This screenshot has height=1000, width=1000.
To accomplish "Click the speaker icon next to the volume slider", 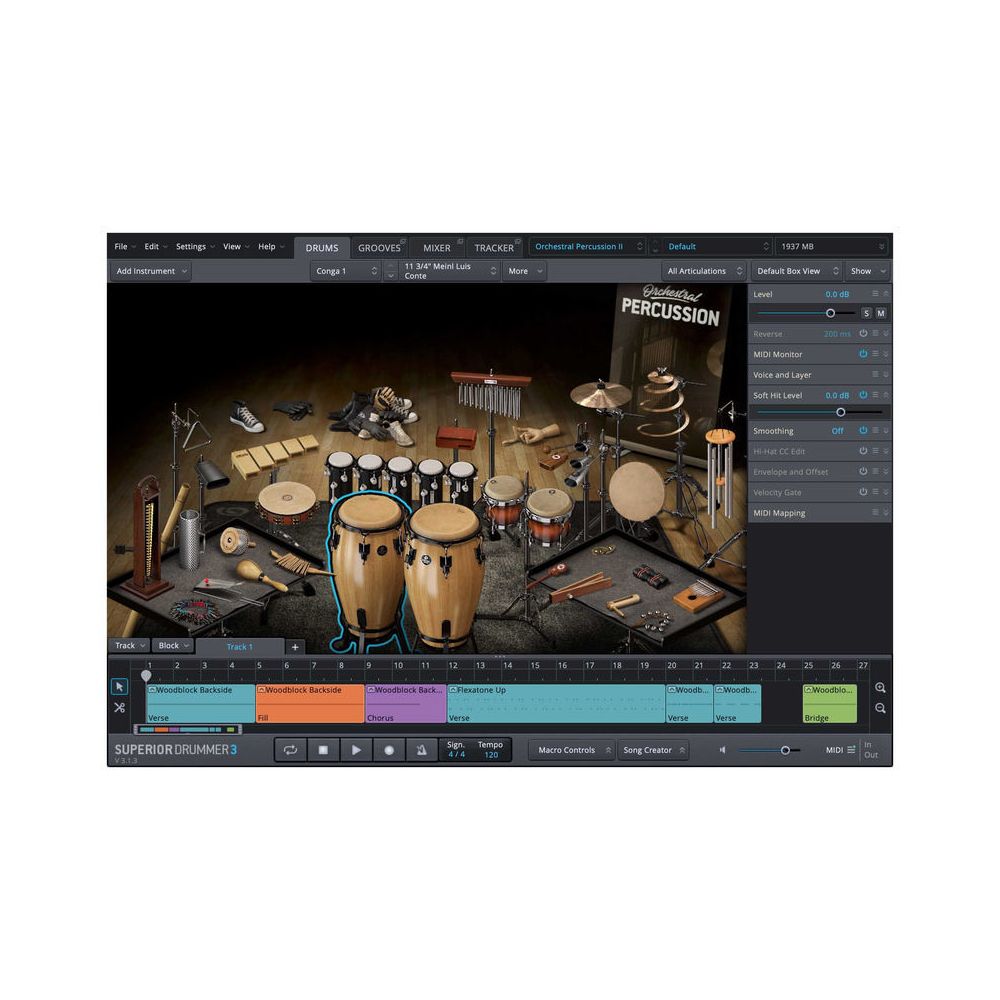I will (722, 750).
